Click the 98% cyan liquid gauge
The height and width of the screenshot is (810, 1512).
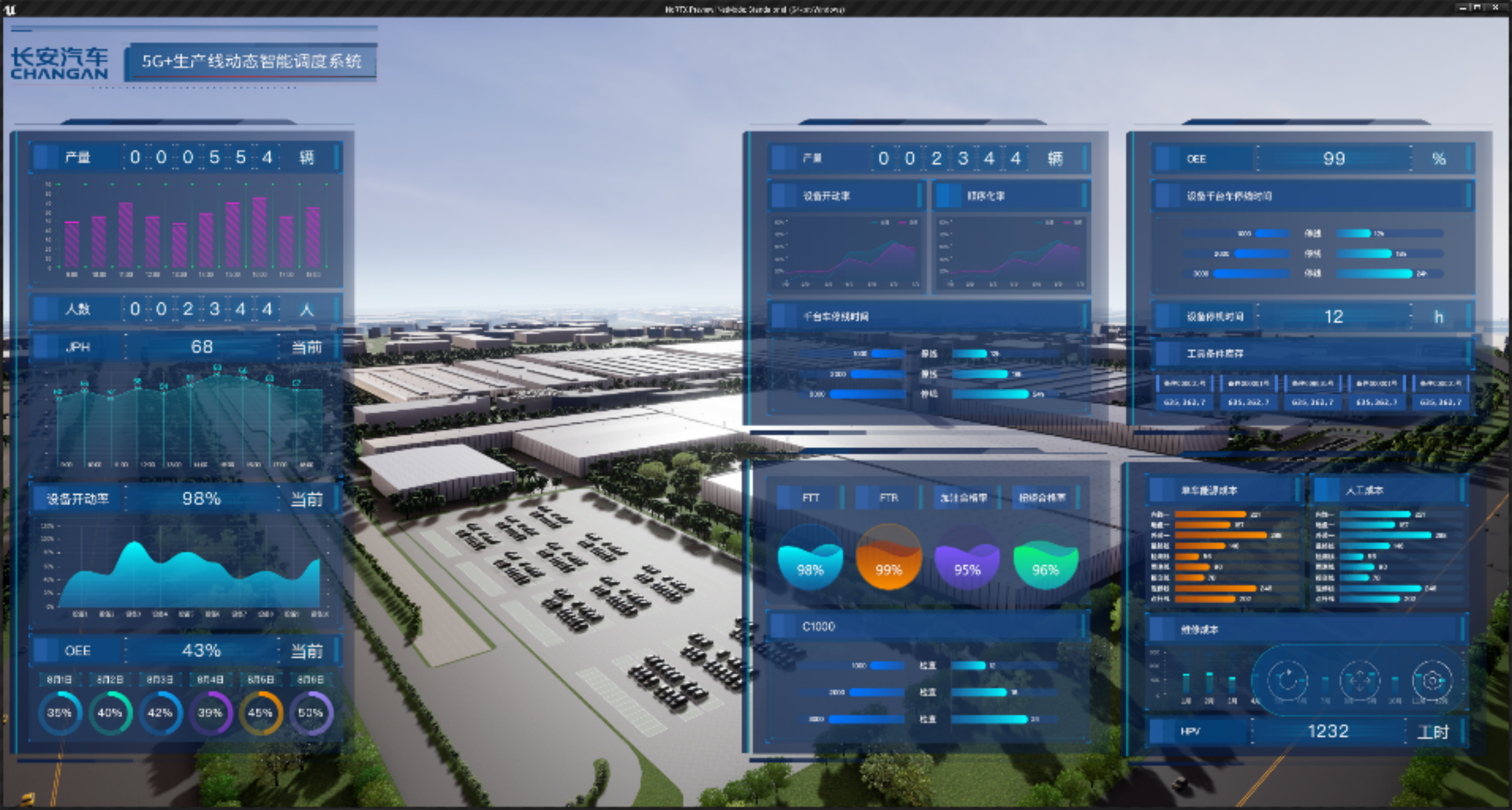point(810,557)
